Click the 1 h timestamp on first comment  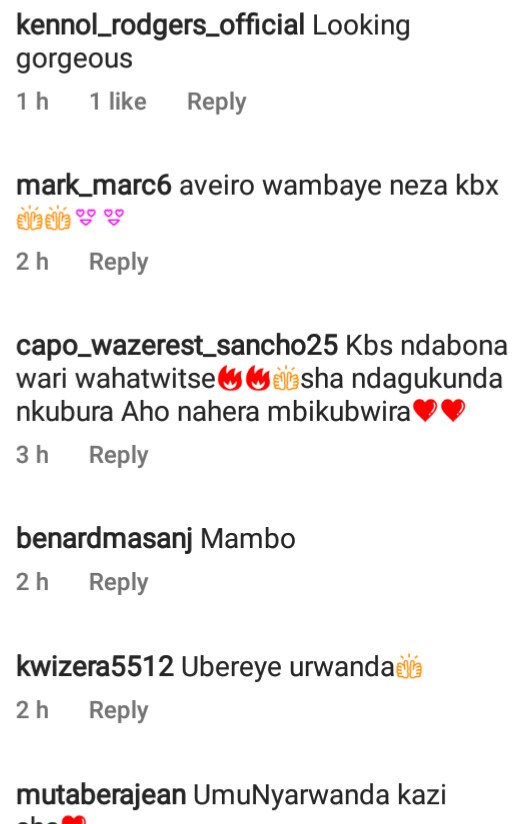coord(33,101)
